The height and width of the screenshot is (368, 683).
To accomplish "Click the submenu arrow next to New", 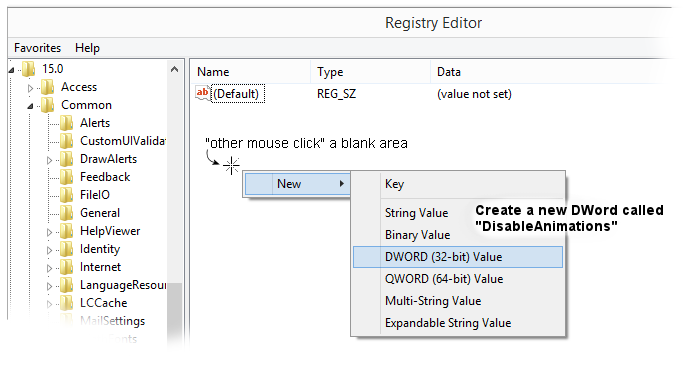I will click(342, 184).
